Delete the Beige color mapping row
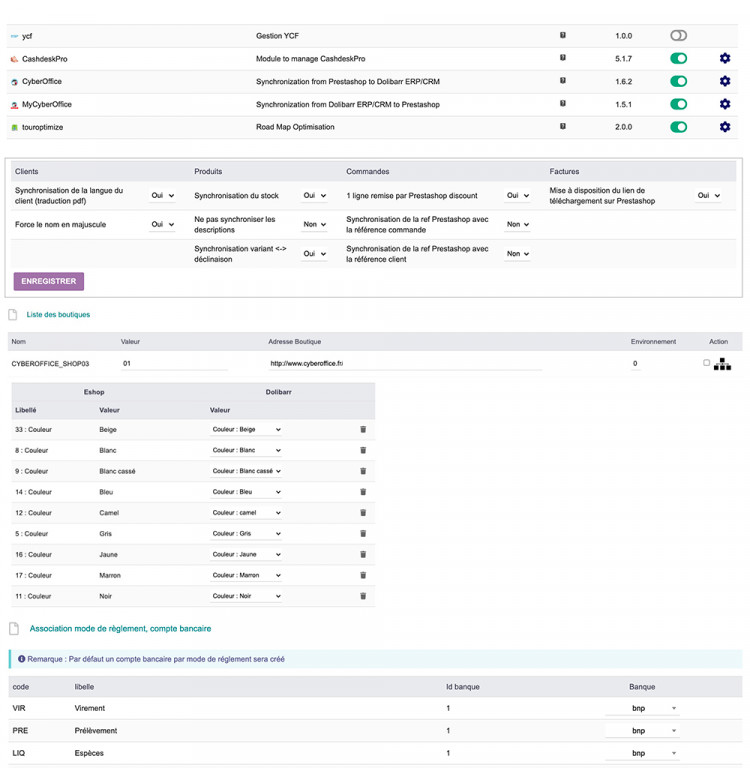 pyautogui.click(x=363, y=430)
